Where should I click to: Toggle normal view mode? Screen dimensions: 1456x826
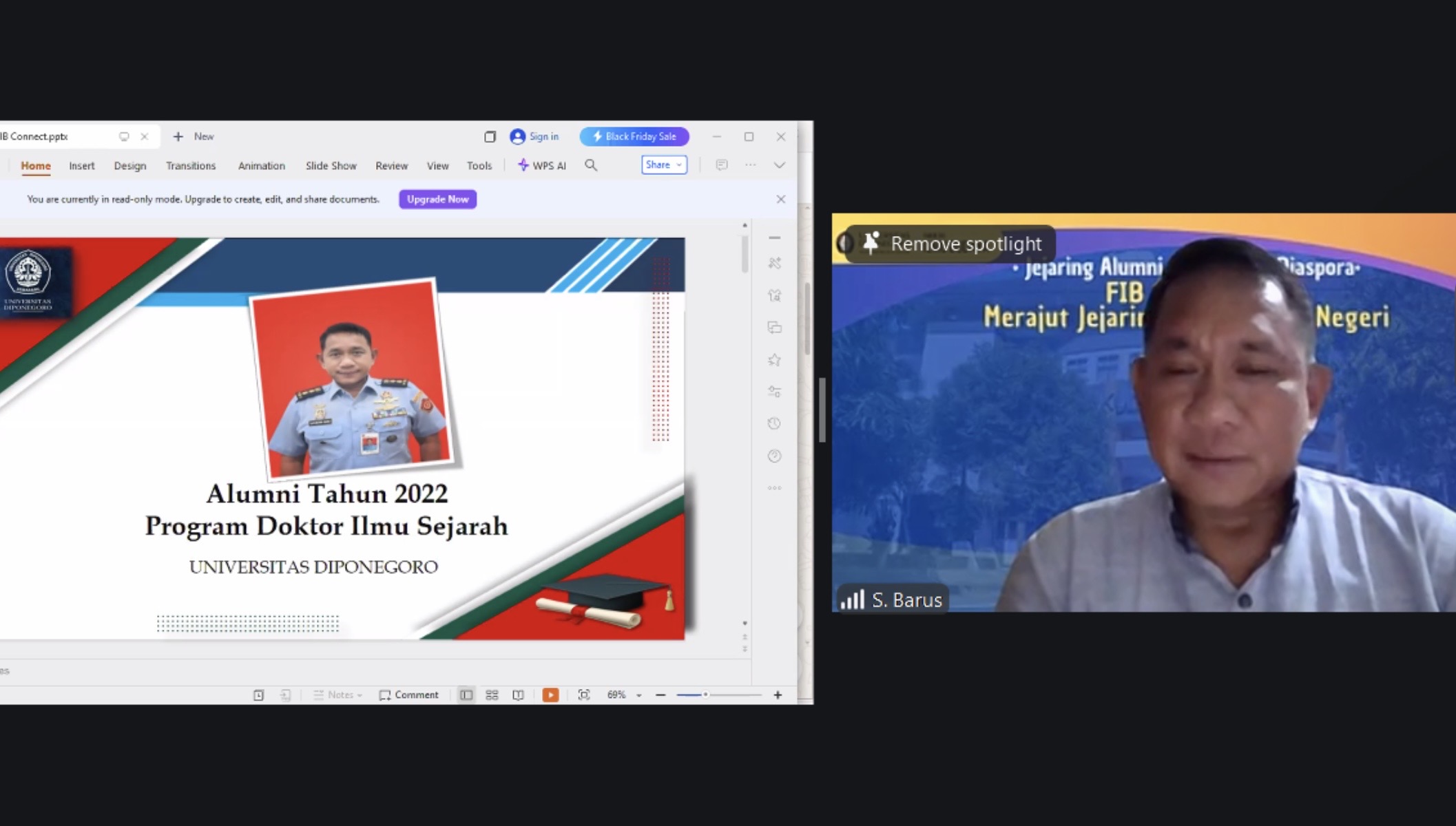pos(466,695)
